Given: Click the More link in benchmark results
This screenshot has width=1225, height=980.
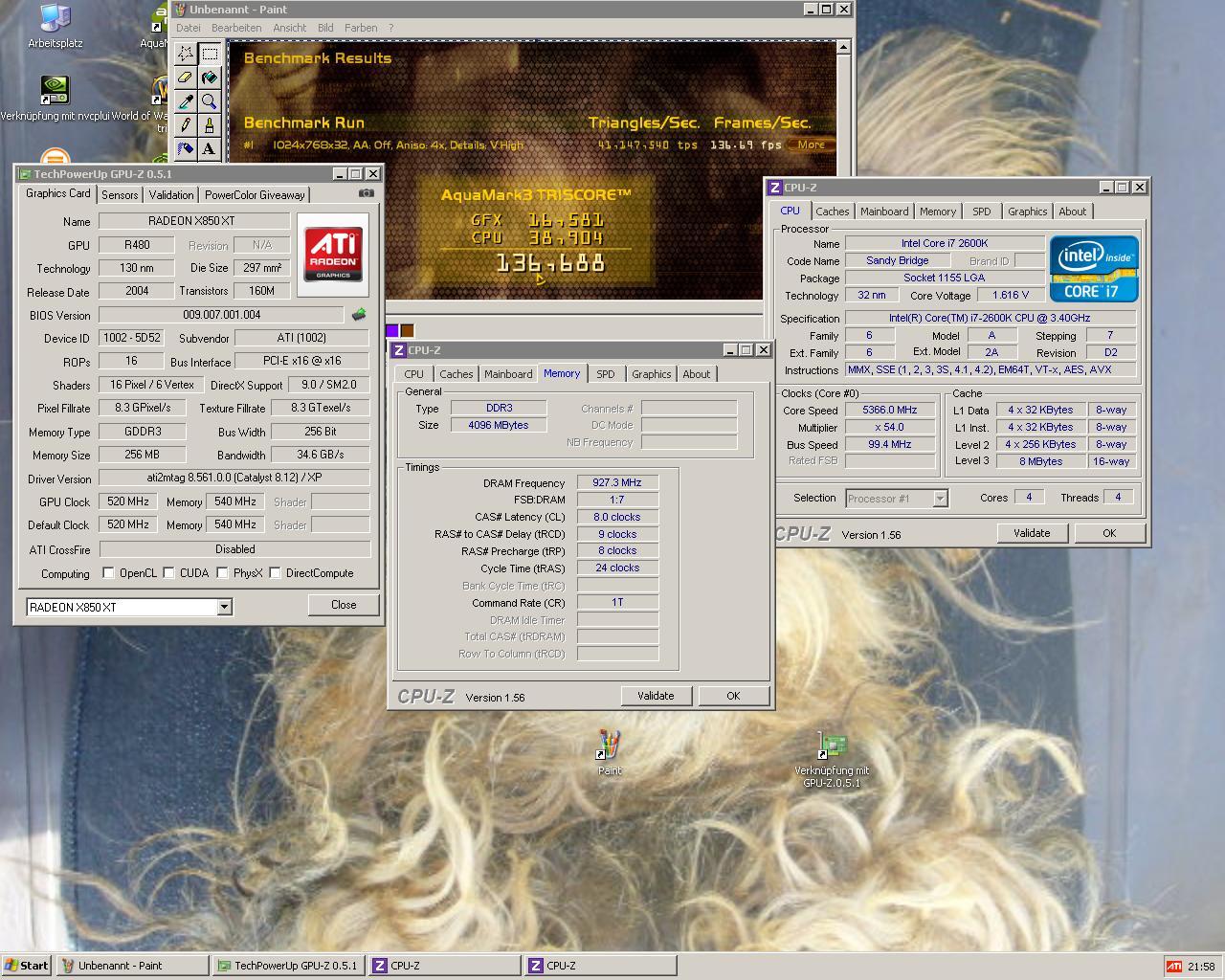Looking at the screenshot, I should pyautogui.click(x=811, y=145).
